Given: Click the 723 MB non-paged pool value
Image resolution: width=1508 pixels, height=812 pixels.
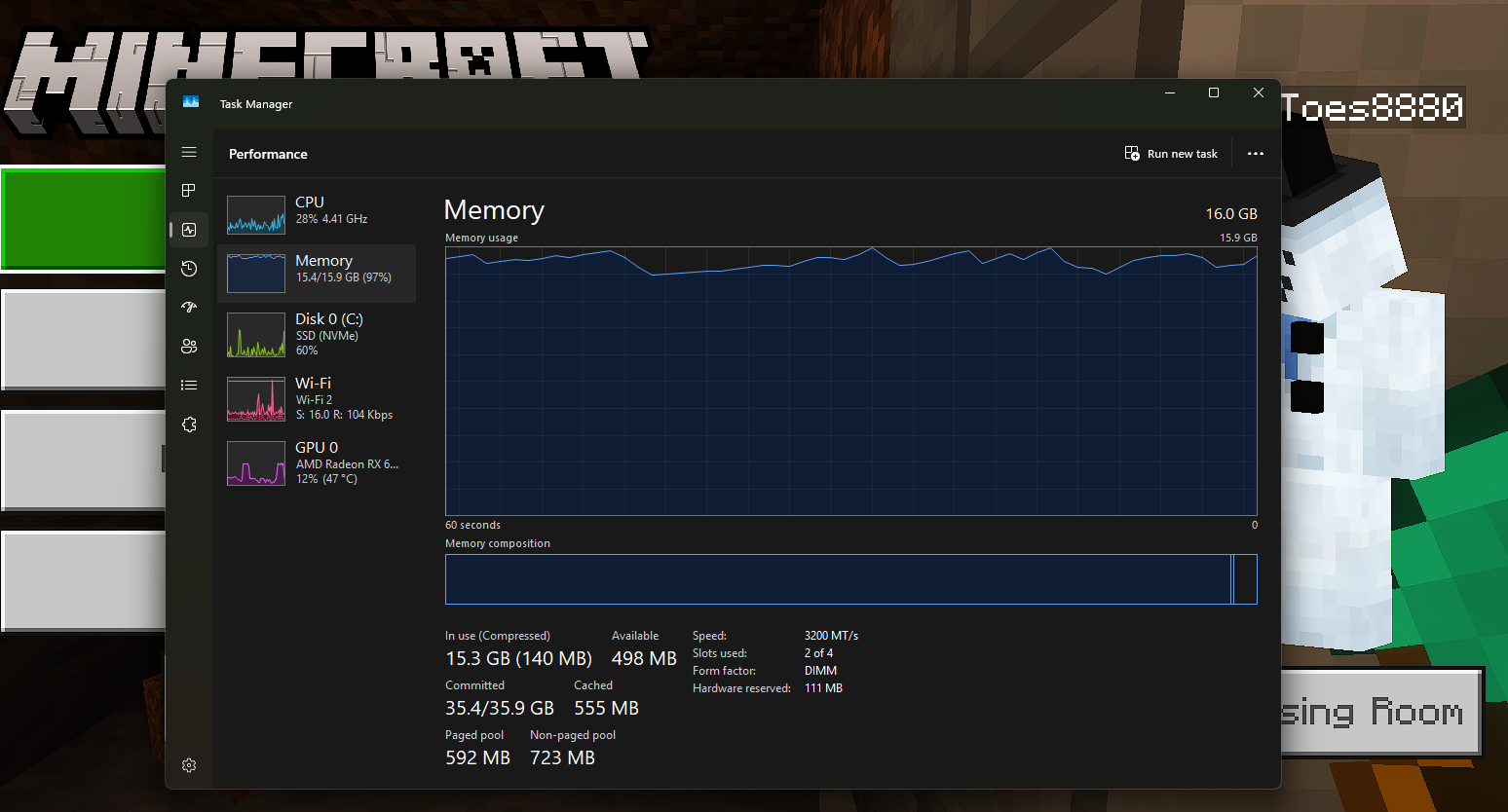Looking at the screenshot, I should (562, 758).
